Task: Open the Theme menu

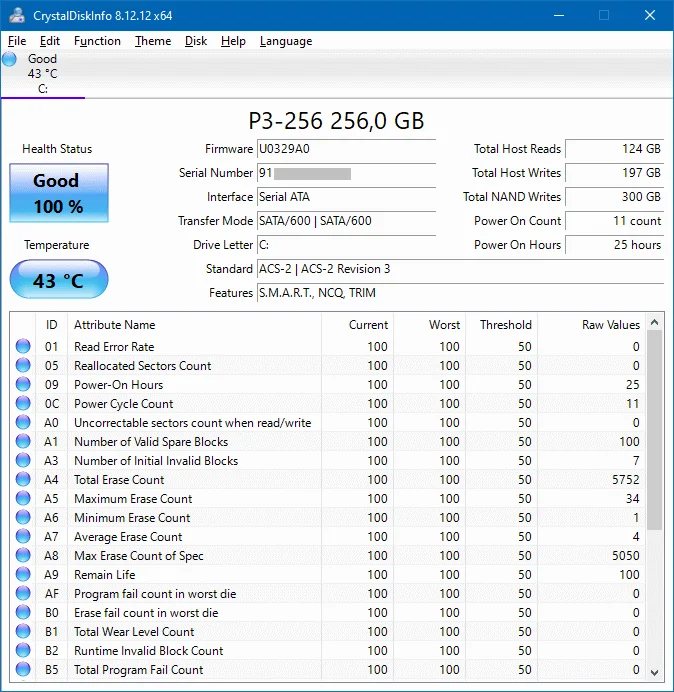Action: point(153,41)
